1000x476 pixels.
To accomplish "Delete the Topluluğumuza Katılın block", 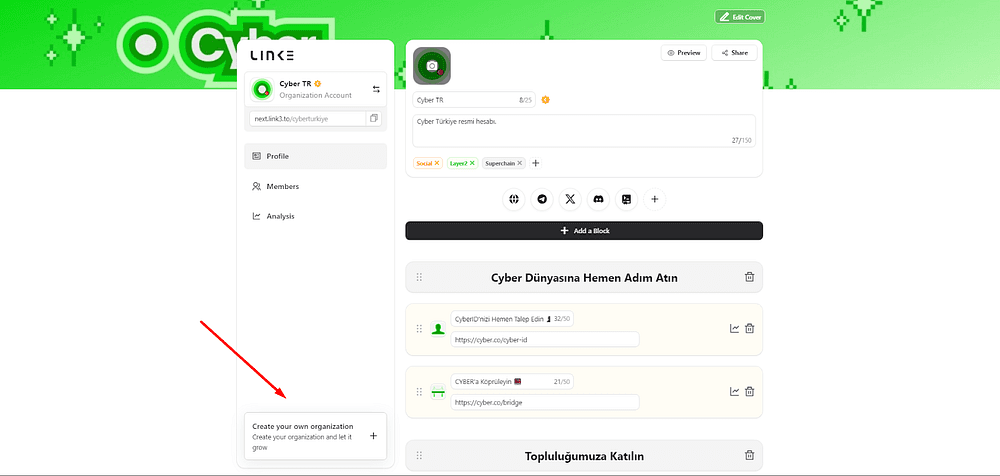I will [749, 456].
